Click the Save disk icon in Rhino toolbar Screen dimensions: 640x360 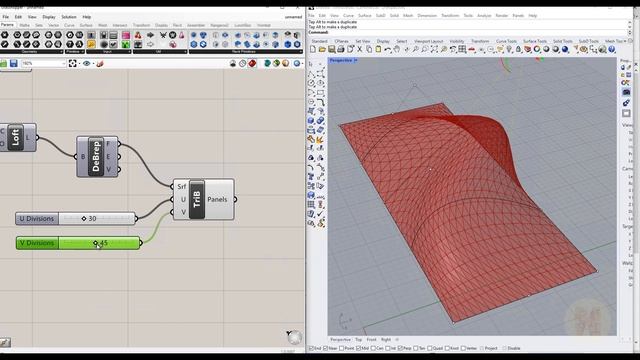tap(331, 49)
